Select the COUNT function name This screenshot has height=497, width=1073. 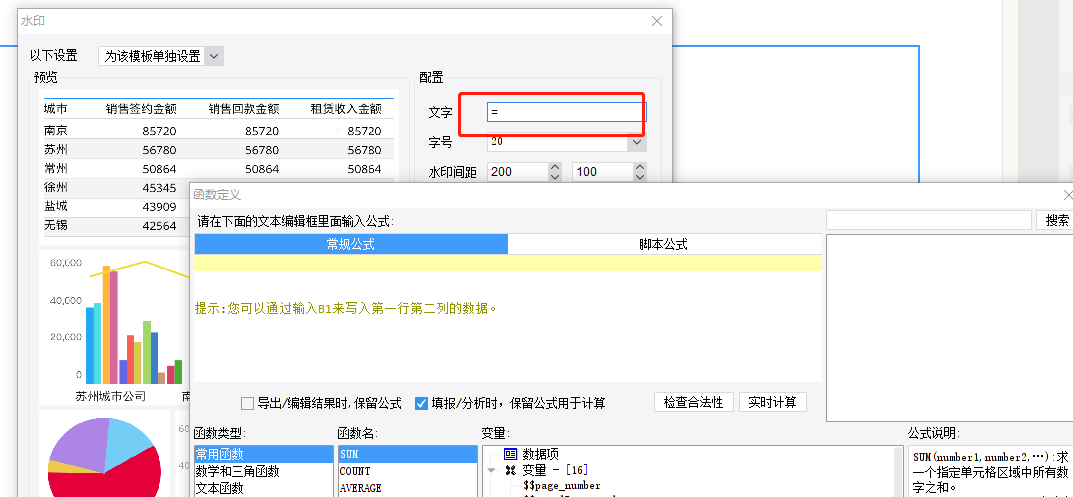408,472
